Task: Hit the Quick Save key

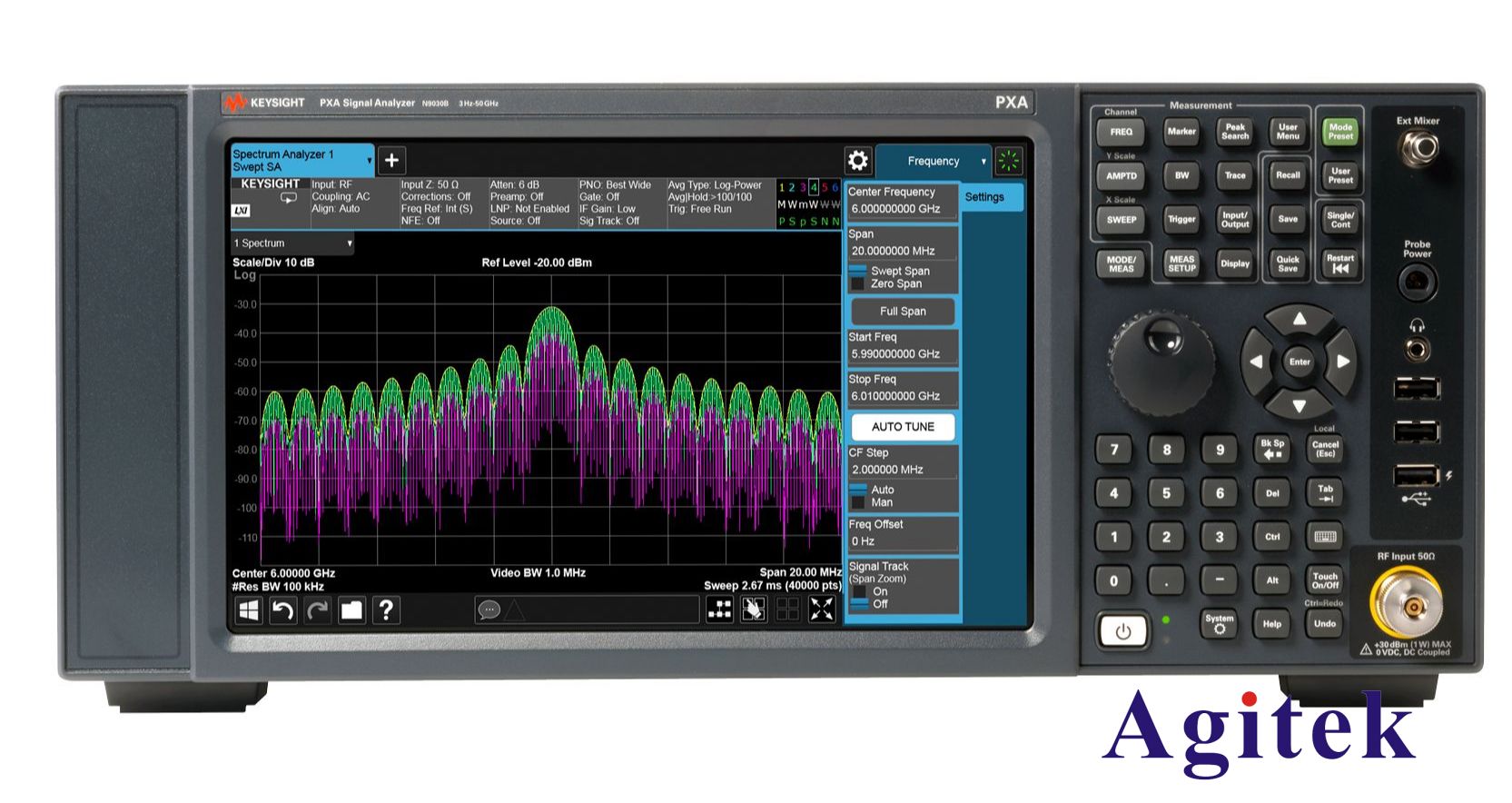Action: 1288,263
